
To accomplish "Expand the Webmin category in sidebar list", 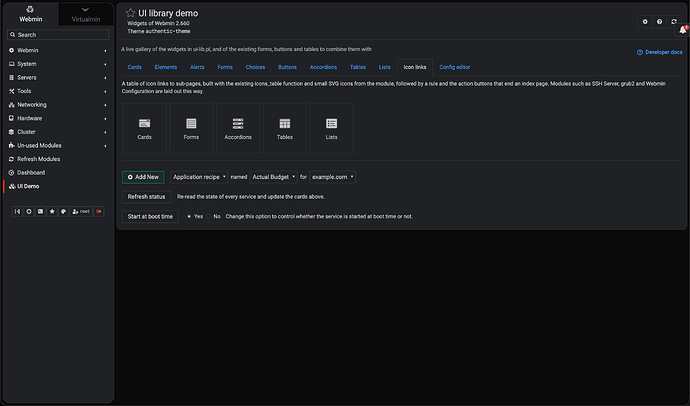I will [58, 50].
